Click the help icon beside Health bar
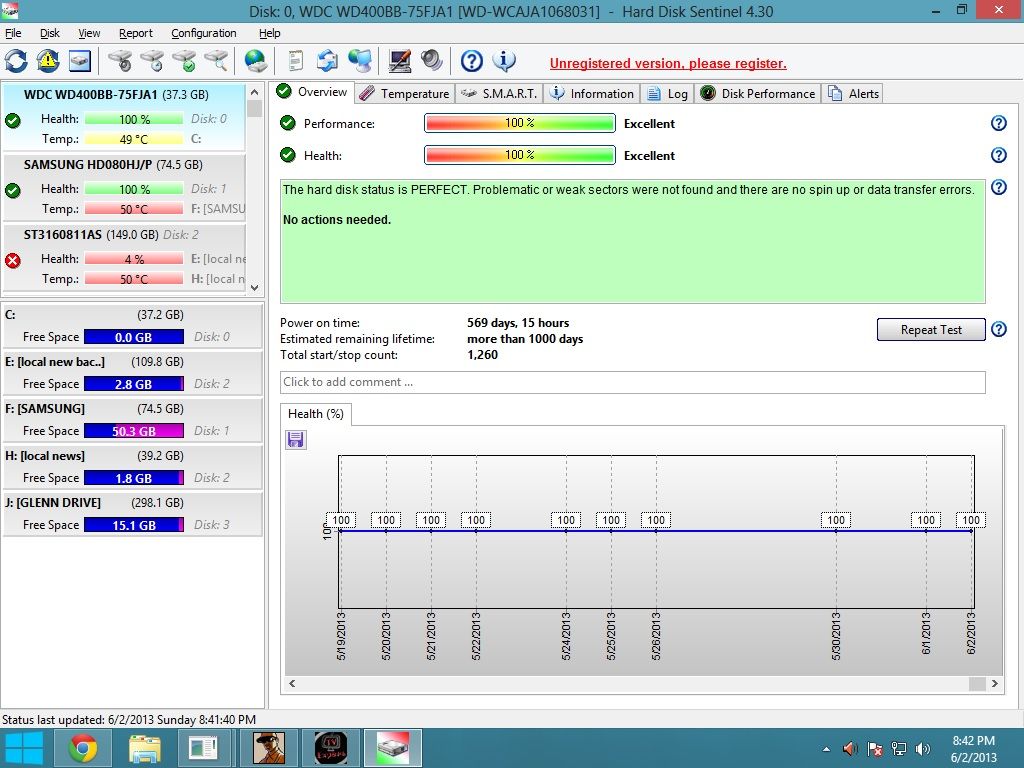Image resolution: width=1024 pixels, height=768 pixels. (999, 155)
